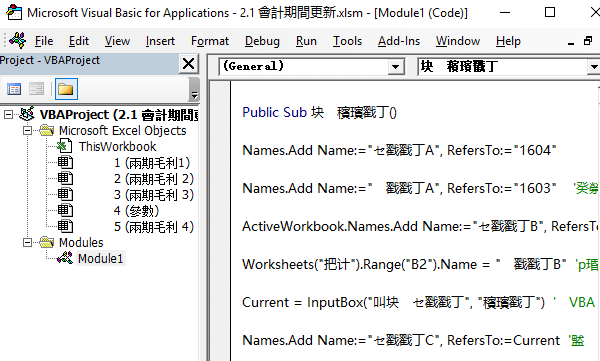Viewport: 600px width, 361px height.
Task: Click the RefersTo:="1603" code line
Action: click(399, 188)
